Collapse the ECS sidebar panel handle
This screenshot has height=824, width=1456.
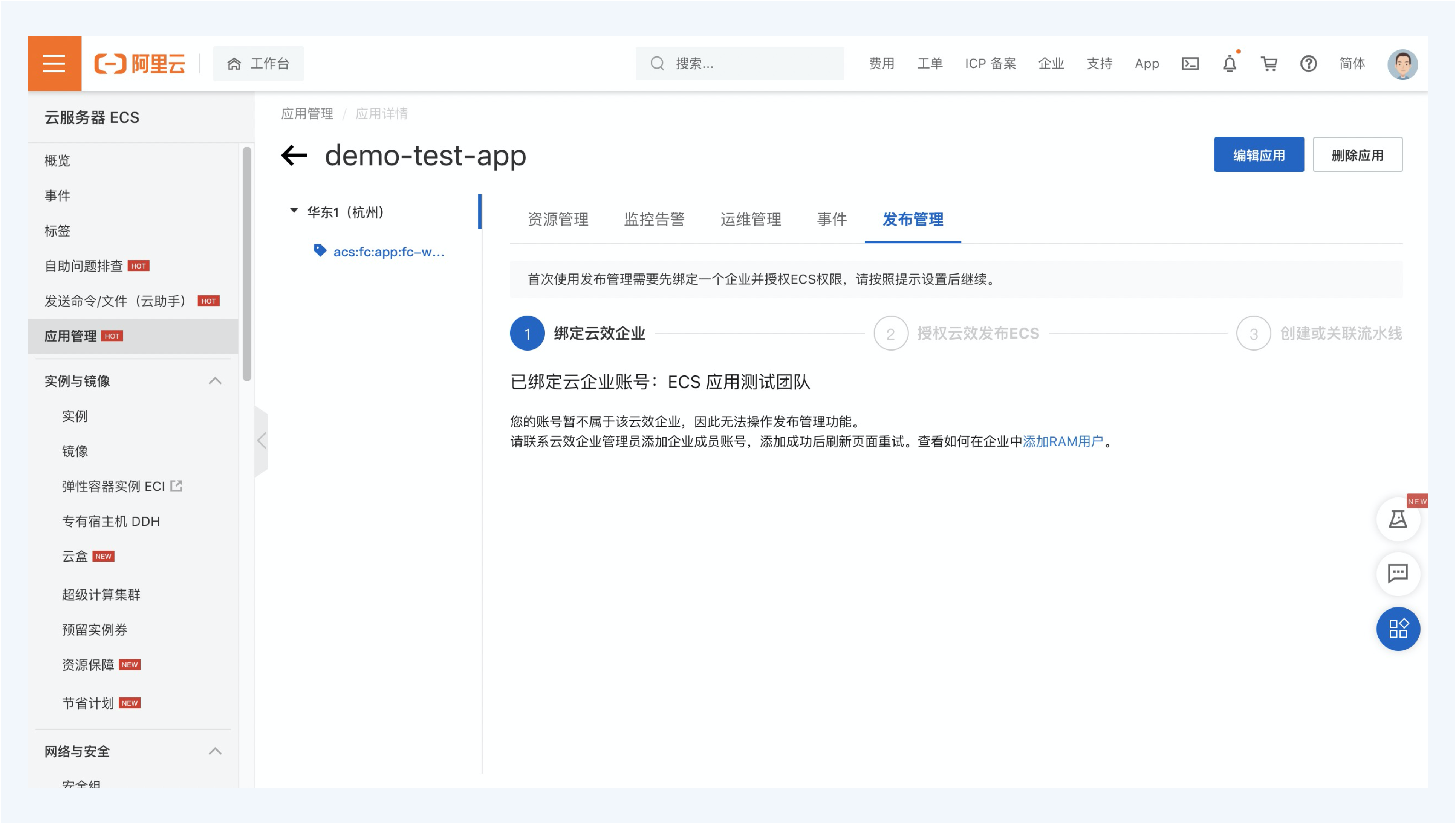click(x=261, y=440)
